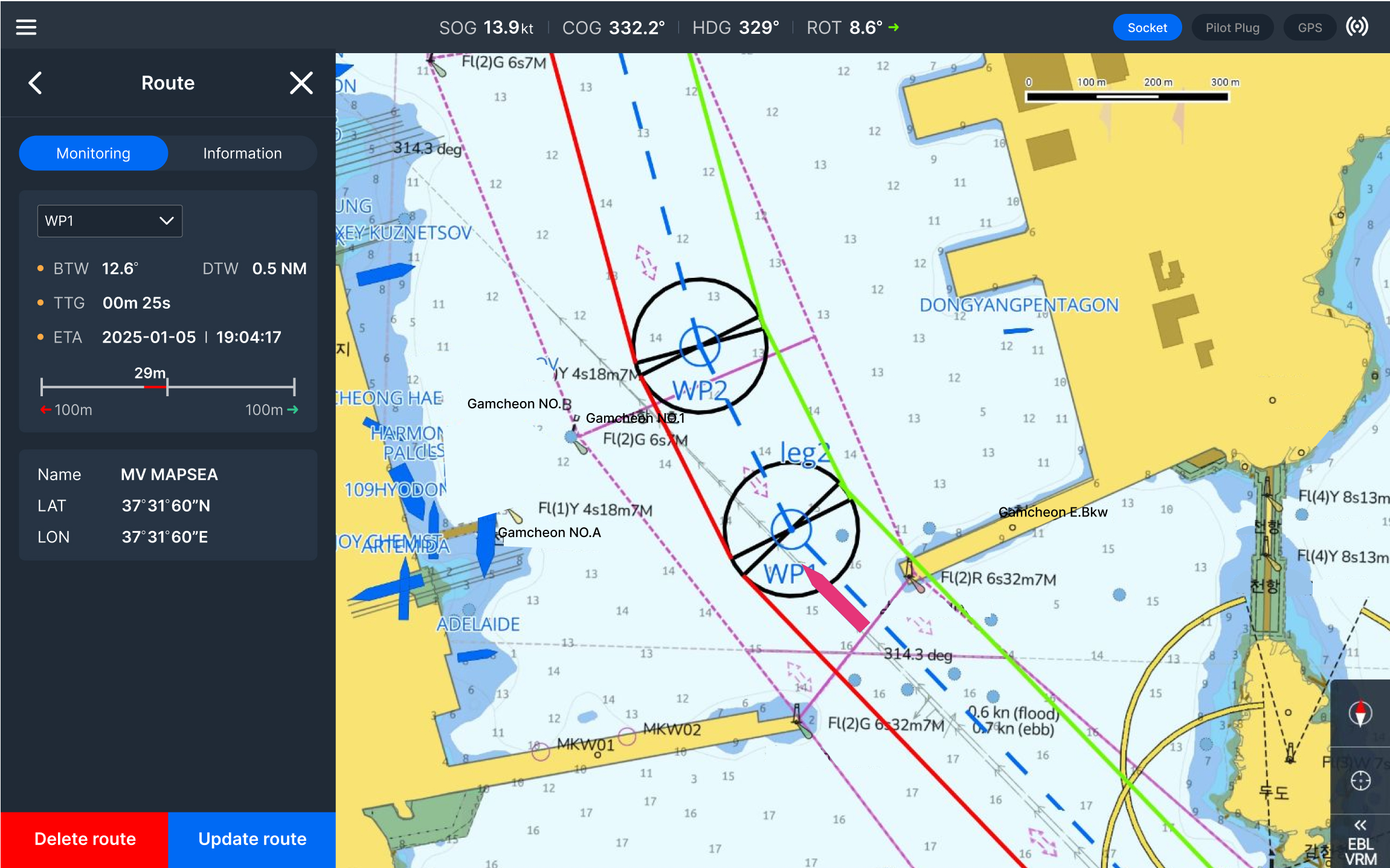
Task: Click the Gamcheon NO.B buoy label
Action: pos(519,404)
